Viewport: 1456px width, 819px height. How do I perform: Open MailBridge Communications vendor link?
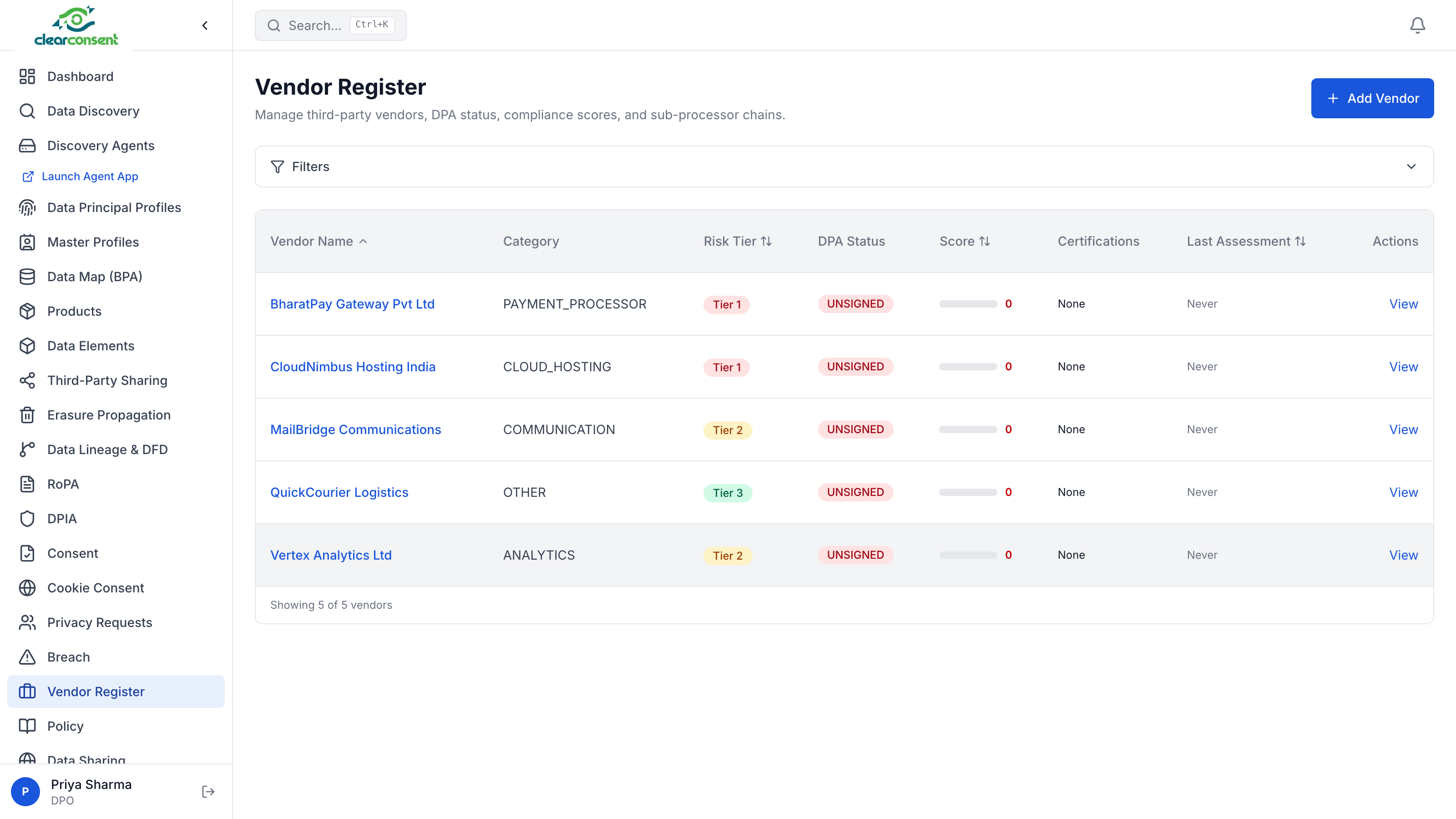(x=355, y=430)
